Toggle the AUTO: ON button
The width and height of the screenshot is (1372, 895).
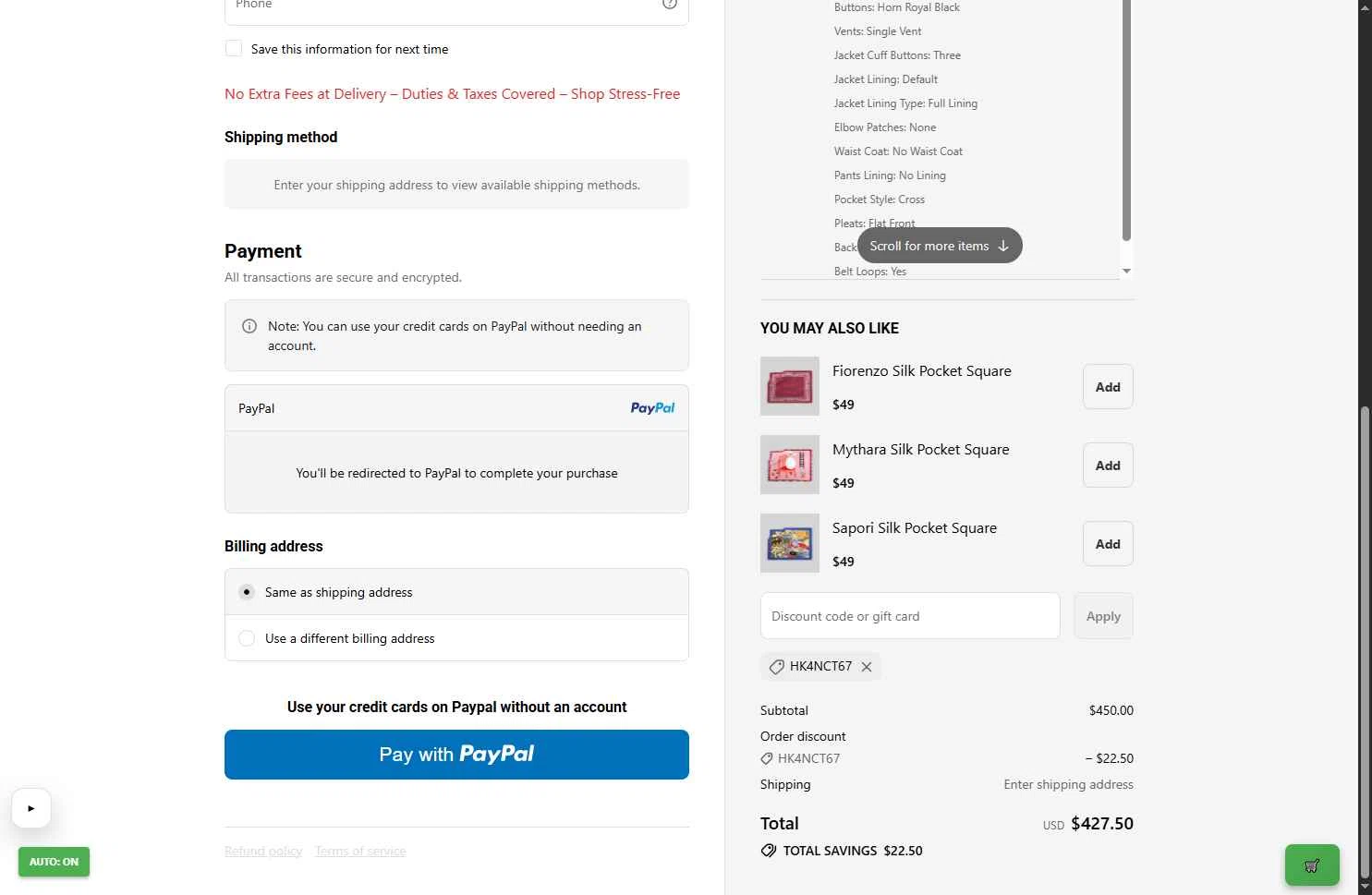(54, 862)
